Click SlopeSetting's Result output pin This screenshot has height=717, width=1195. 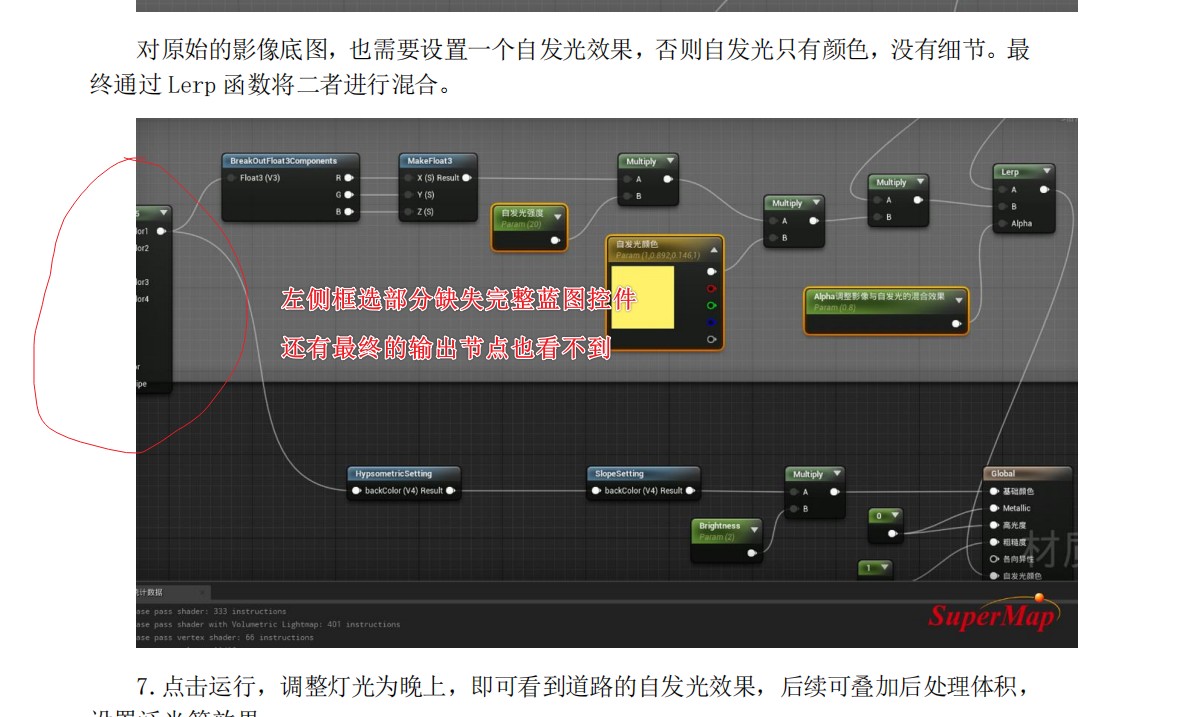[x=690, y=491]
